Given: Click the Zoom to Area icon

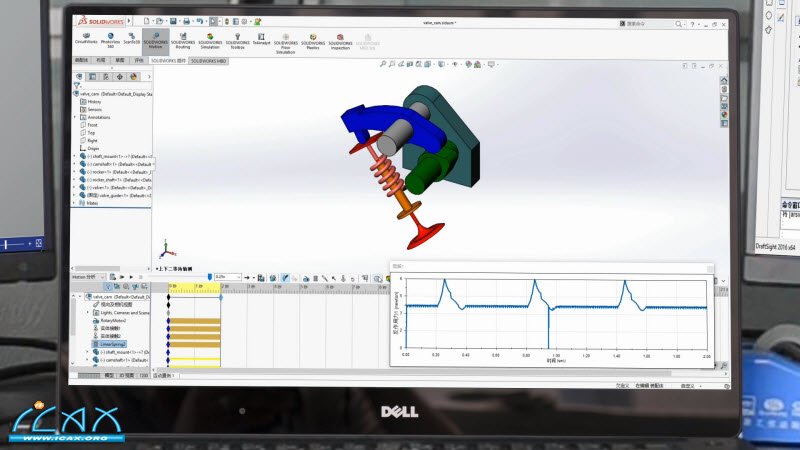Looking at the screenshot, I should pos(392,64).
